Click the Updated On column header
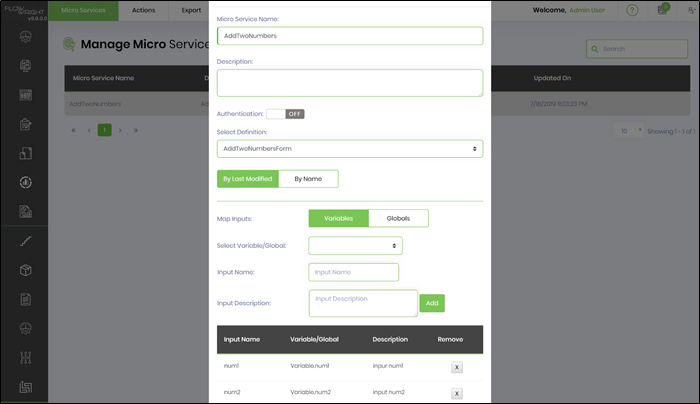The height and width of the screenshot is (404, 700). [x=552, y=78]
